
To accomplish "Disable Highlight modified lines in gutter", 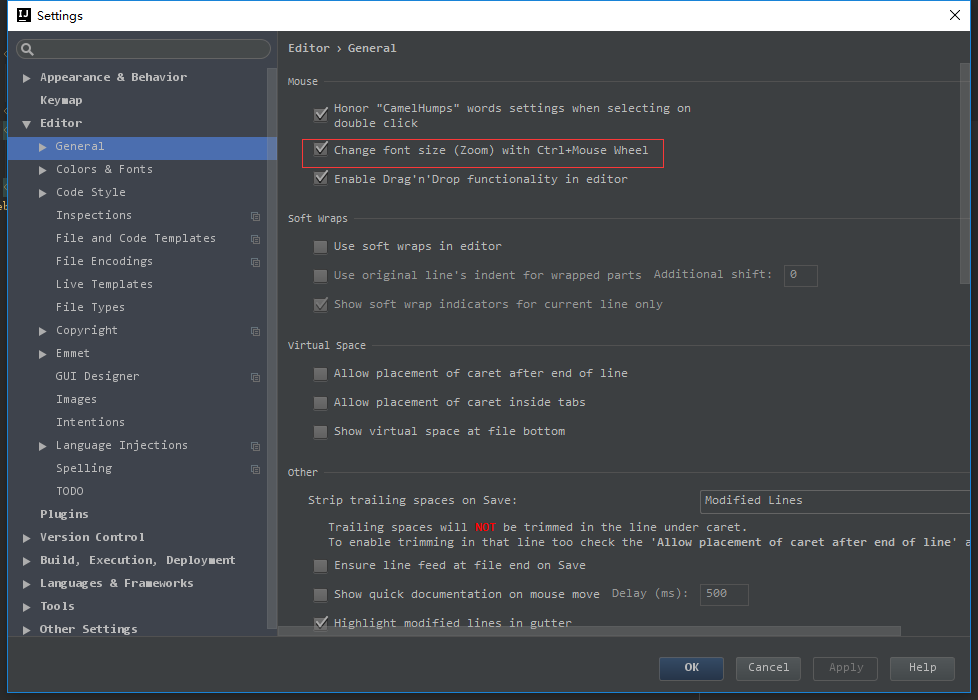I will tap(320, 622).
